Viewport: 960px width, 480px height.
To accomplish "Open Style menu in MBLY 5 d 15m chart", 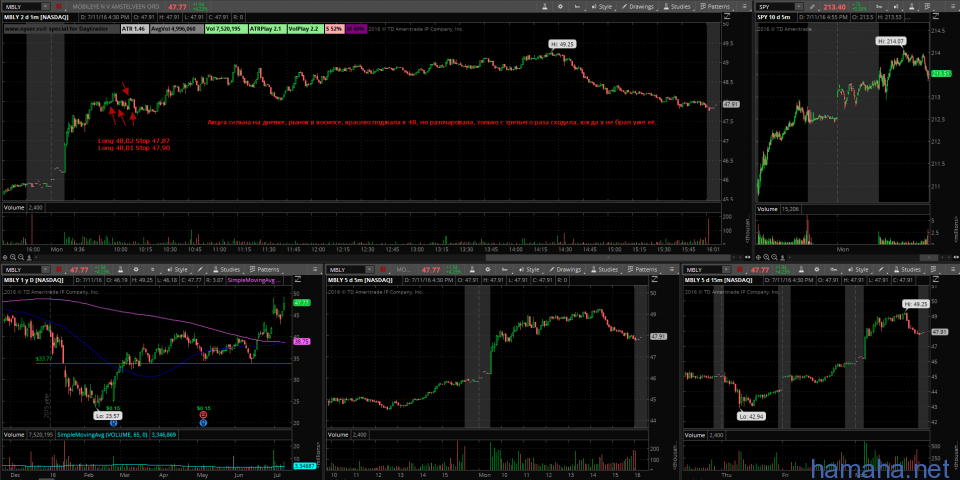I will pyautogui.click(x=858, y=270).
